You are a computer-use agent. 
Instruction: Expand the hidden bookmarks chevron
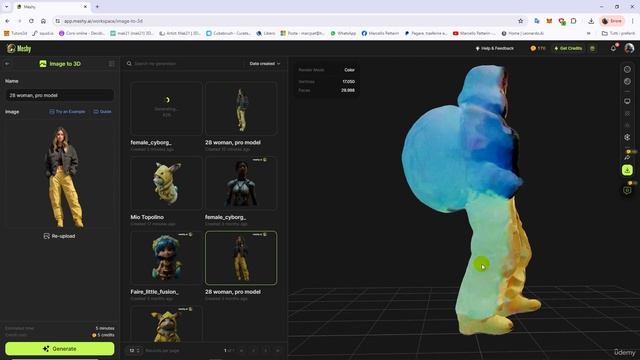(589, 33)
